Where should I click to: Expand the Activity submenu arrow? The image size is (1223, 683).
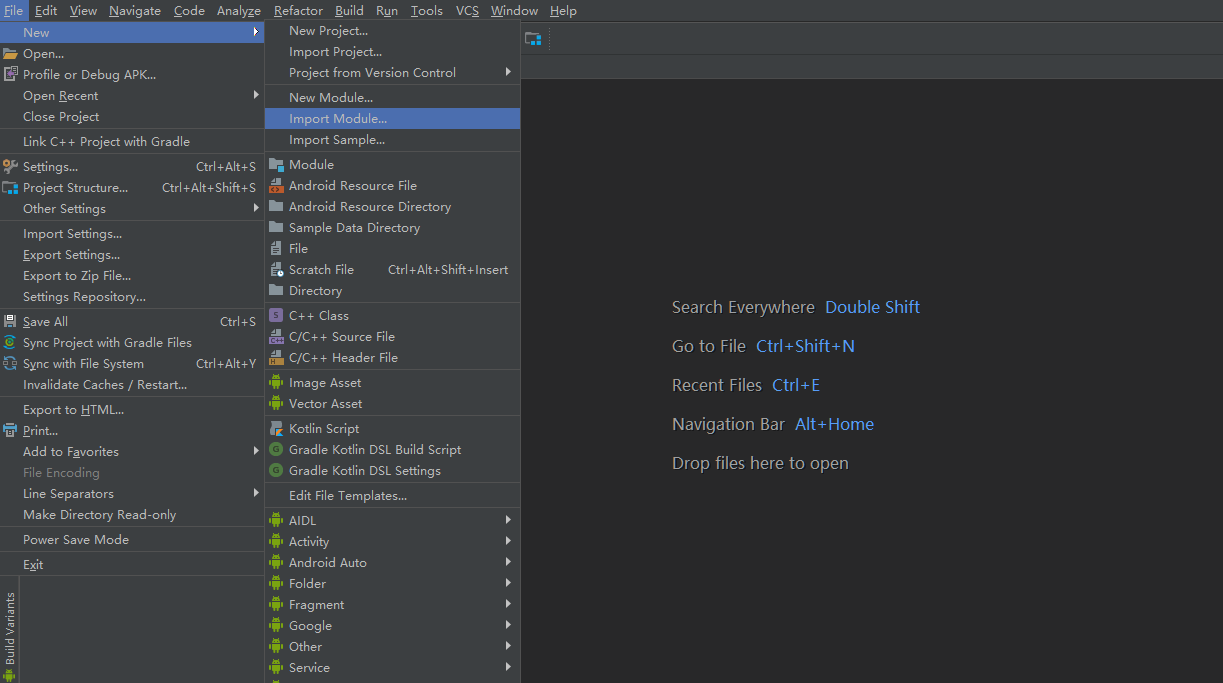point(508,541)
